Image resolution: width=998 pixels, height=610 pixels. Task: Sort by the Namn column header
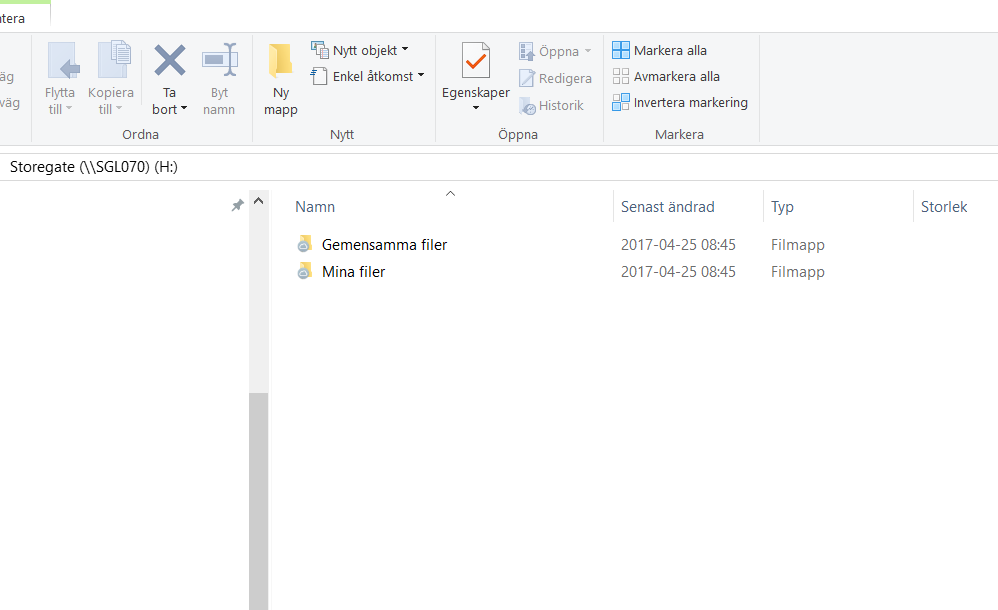(x=315, y=207)
